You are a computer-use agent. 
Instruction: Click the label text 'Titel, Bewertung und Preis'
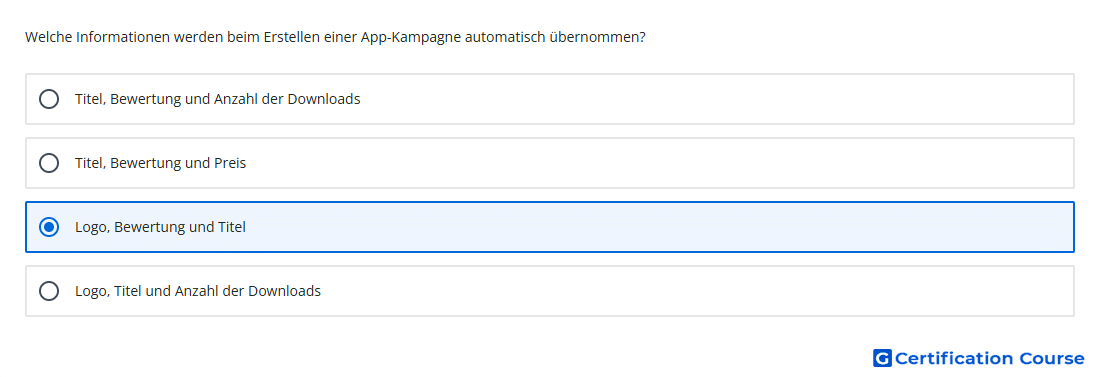click(161, 163)
